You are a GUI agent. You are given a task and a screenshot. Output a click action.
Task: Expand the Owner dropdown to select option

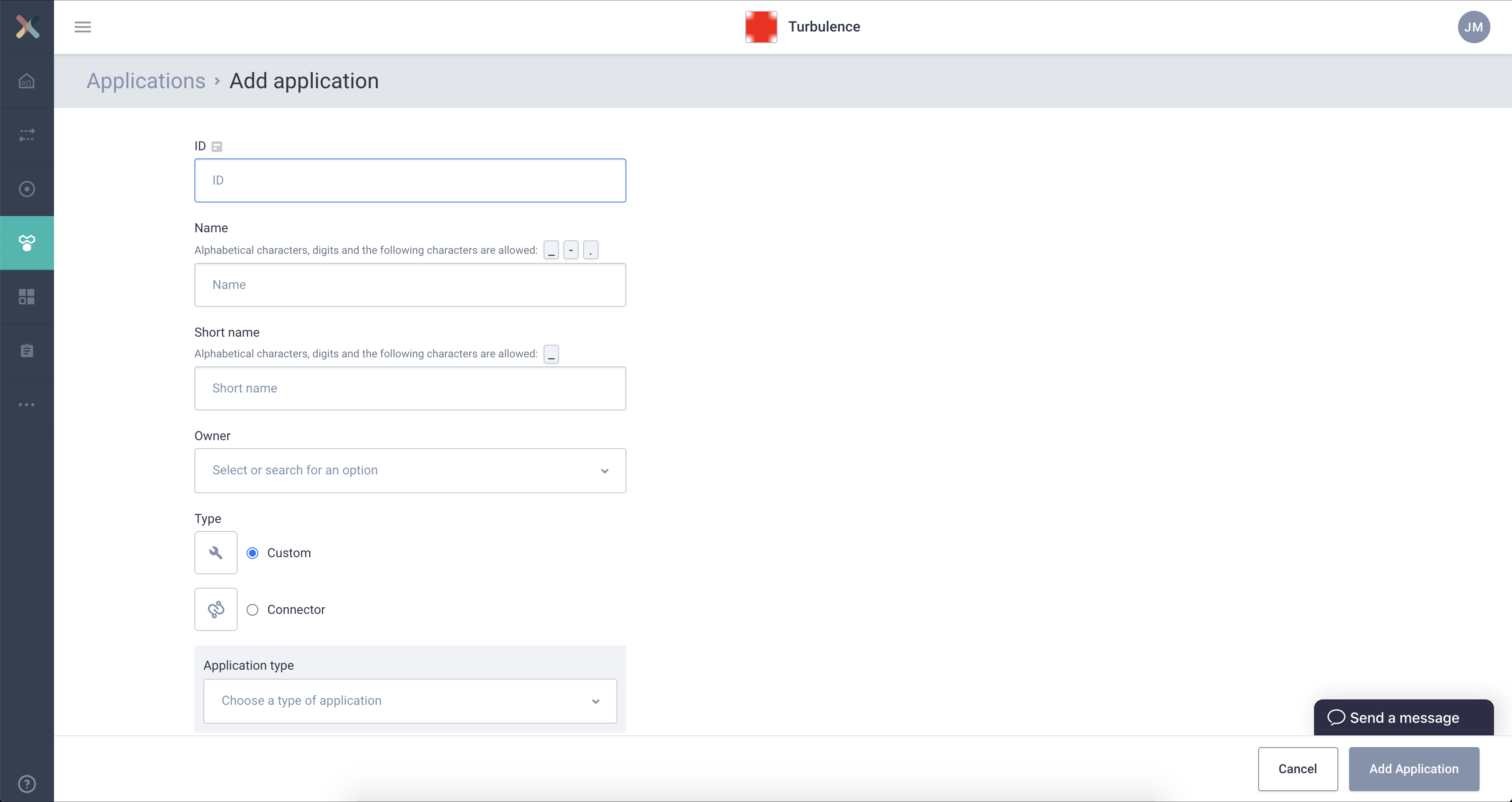pyautogui.click(x=410, y=470)
